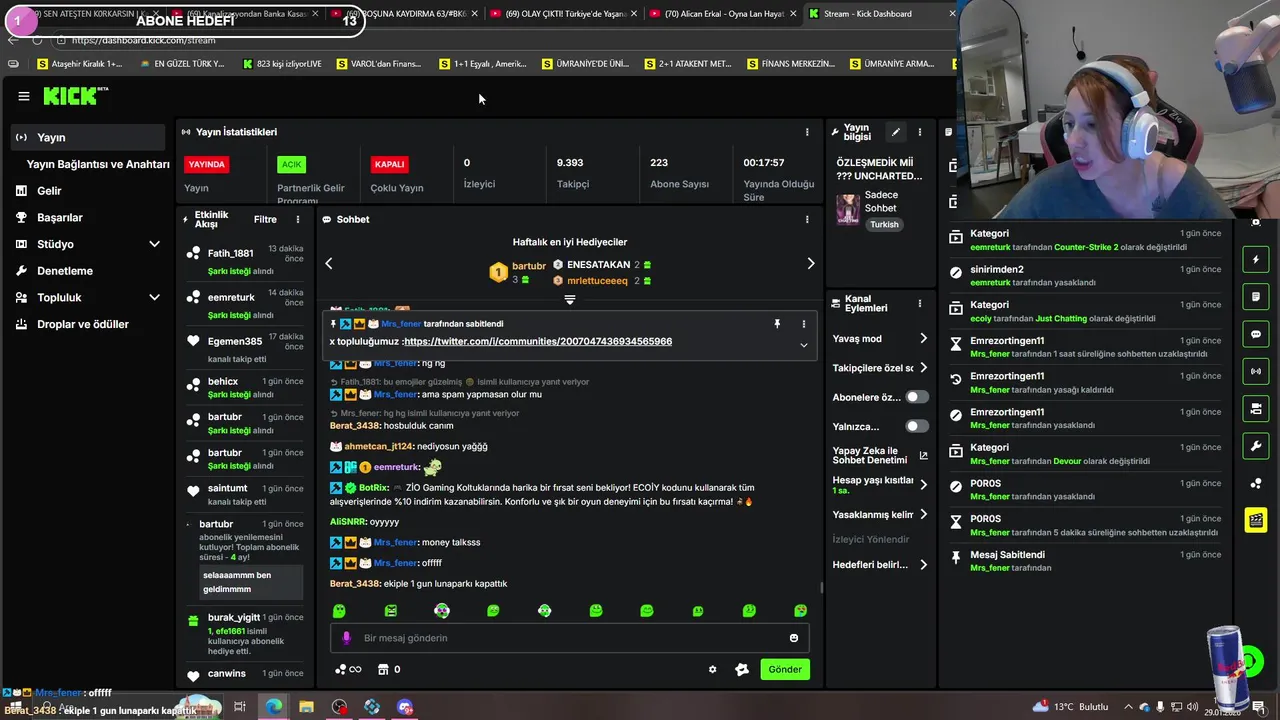Collapse the Haftalık en iyi Hediyeciler banner

pyautogui.click(x=570, y=299)
